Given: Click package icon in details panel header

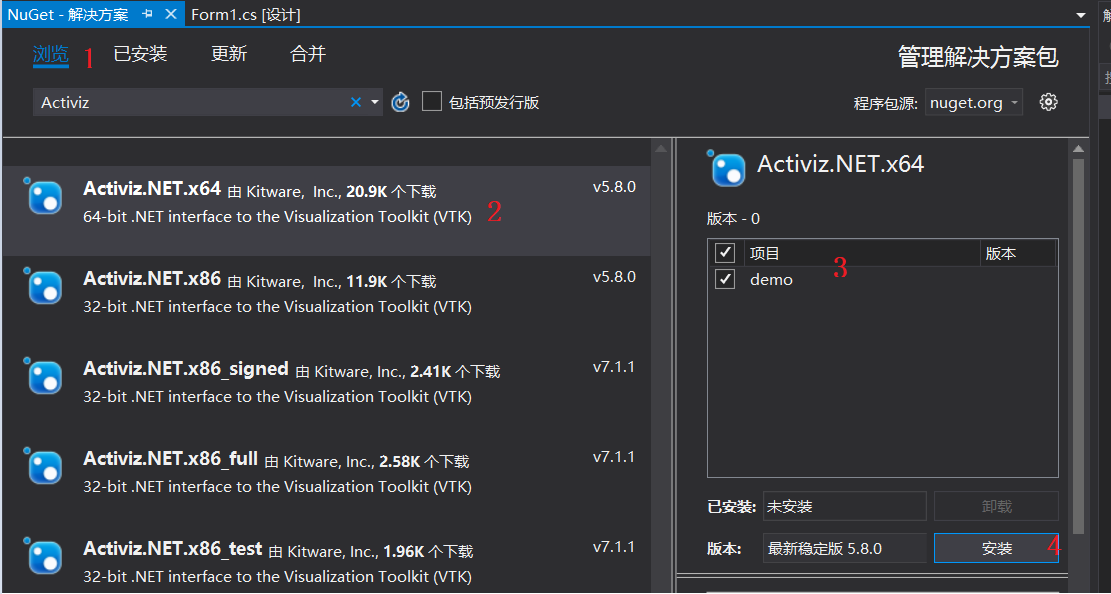Looking at the screenshot, I should coord(726,169).
